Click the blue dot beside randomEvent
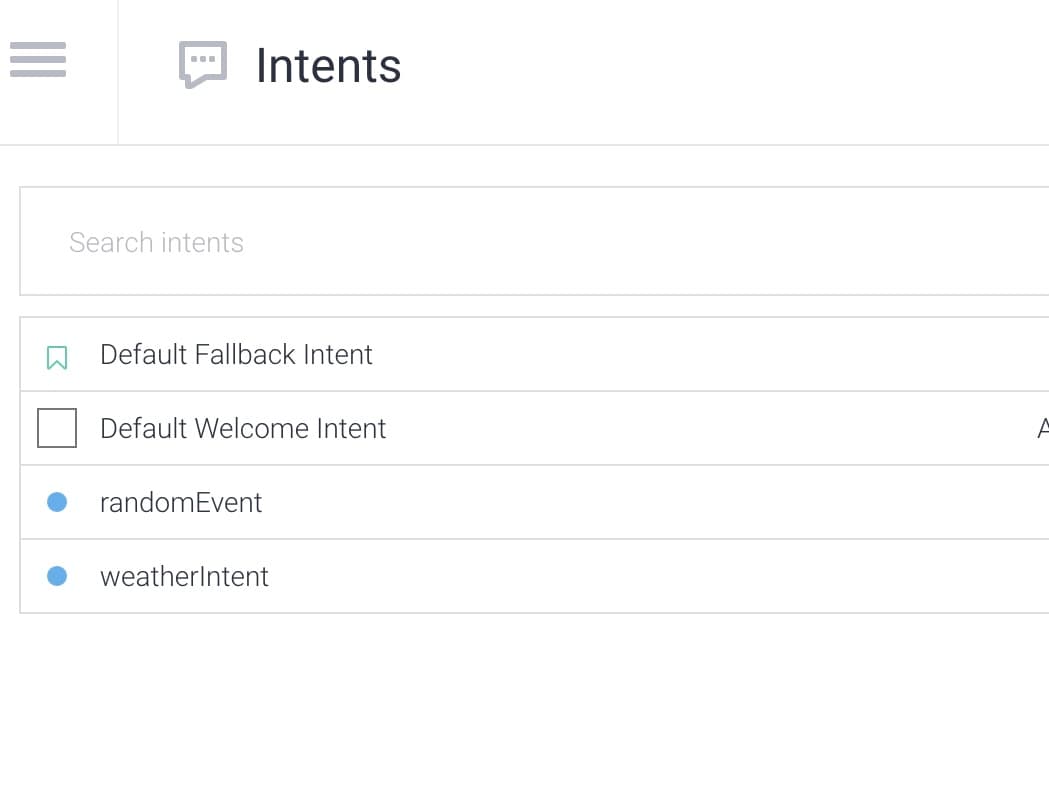1049x790 pixels. 57,502
